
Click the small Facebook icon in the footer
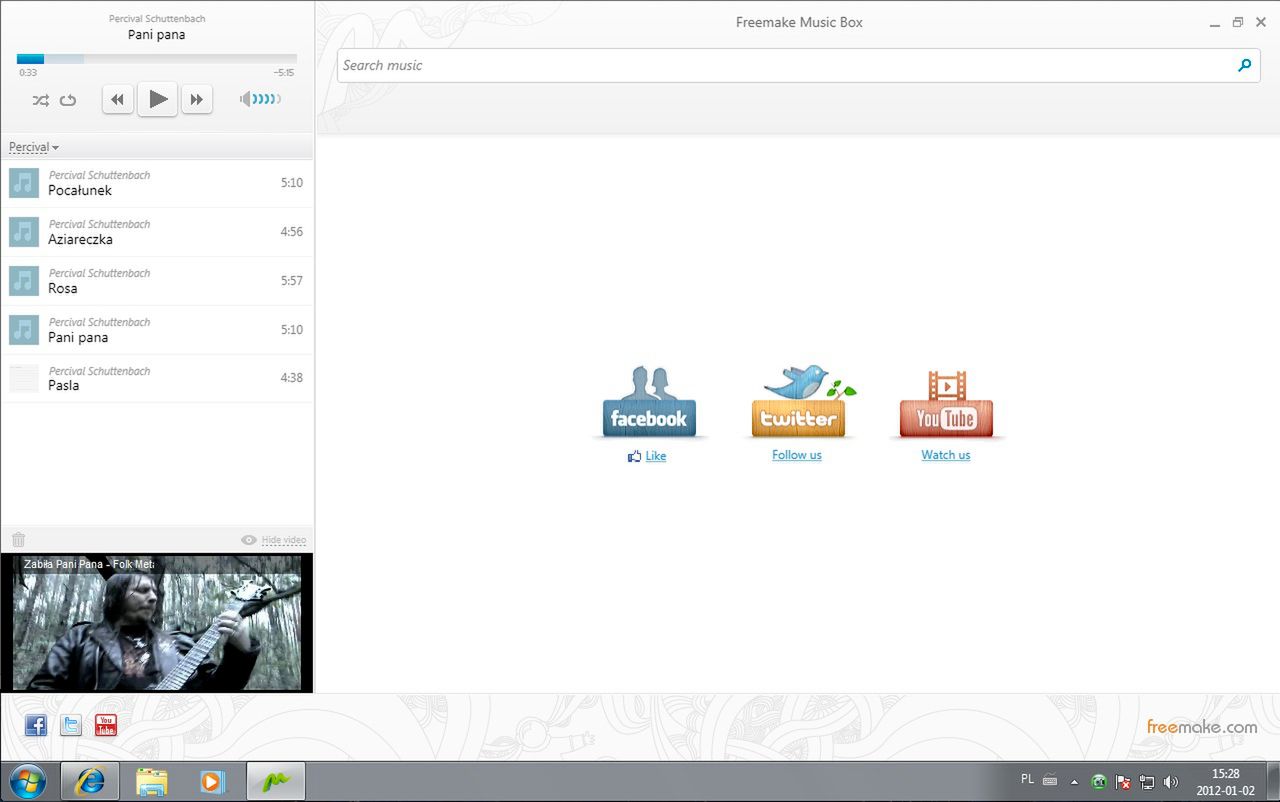coord(36,725)
